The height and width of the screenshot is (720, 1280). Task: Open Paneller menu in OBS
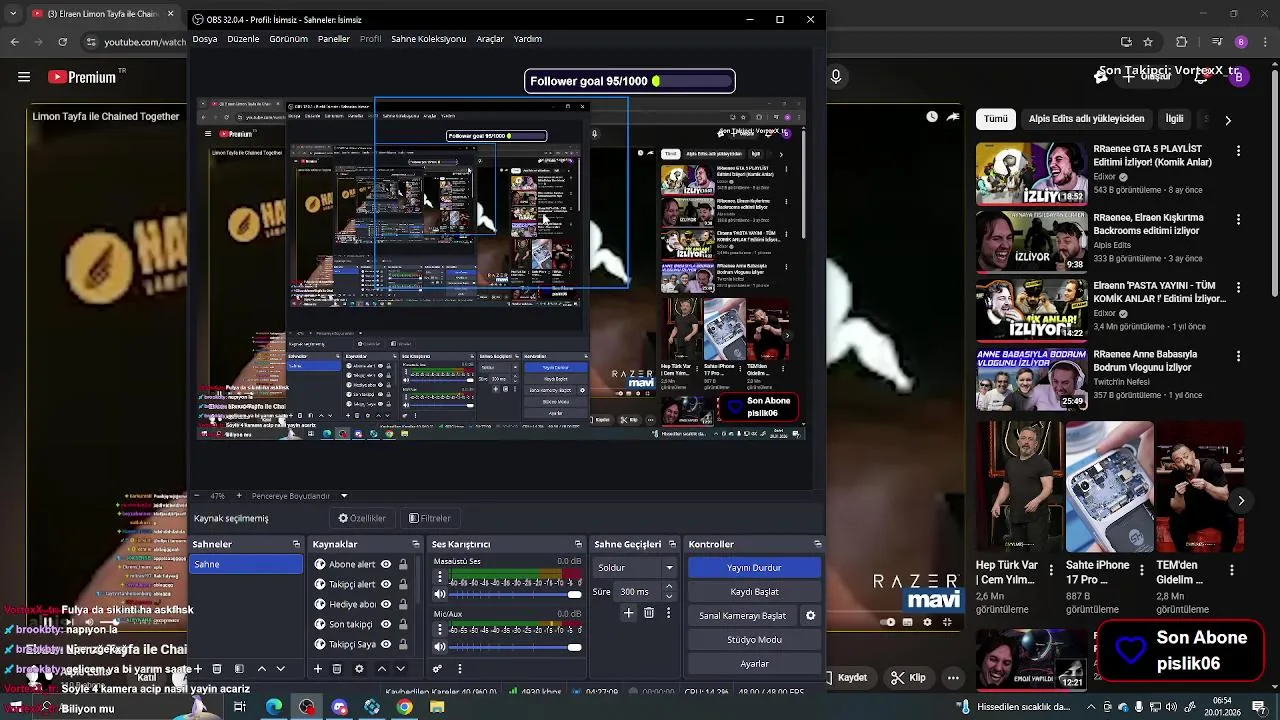click(x=334, y=39)
